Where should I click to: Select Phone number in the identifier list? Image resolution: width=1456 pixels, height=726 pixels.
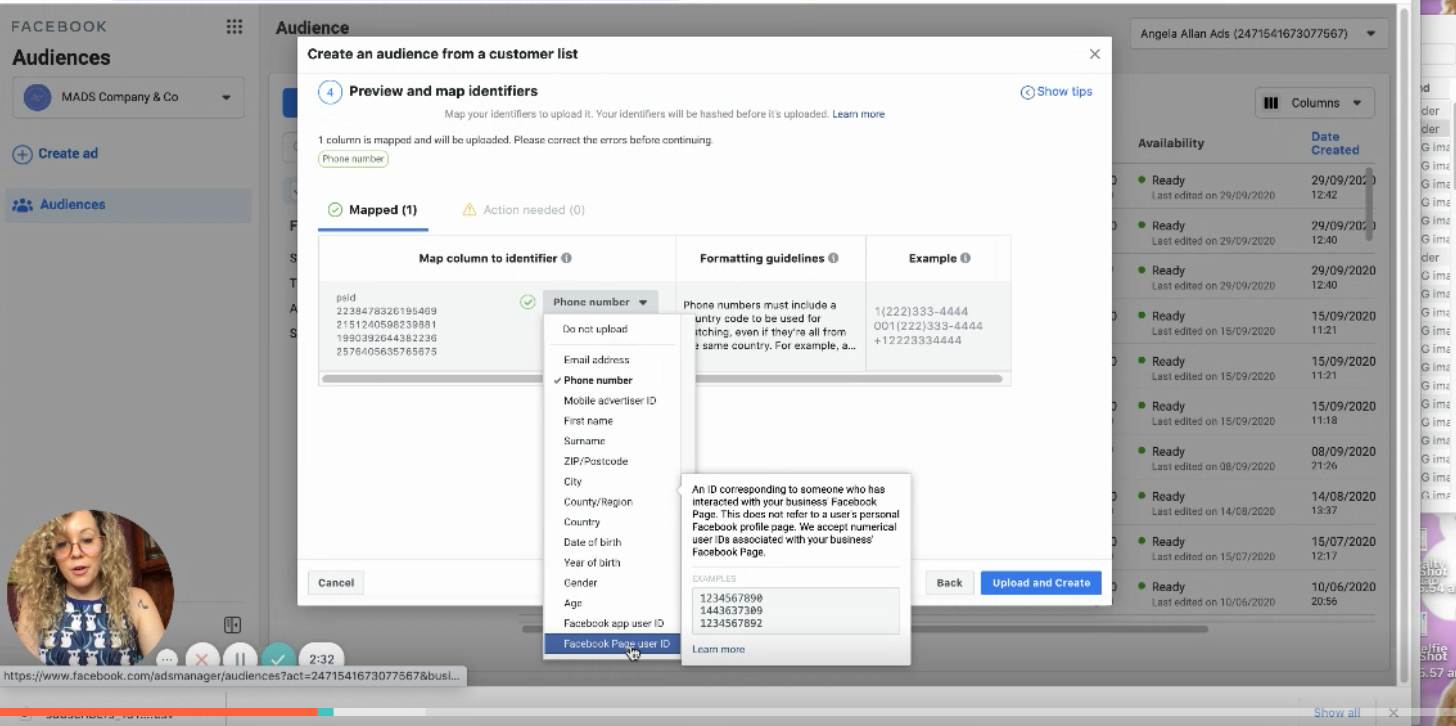click(598, 380)
